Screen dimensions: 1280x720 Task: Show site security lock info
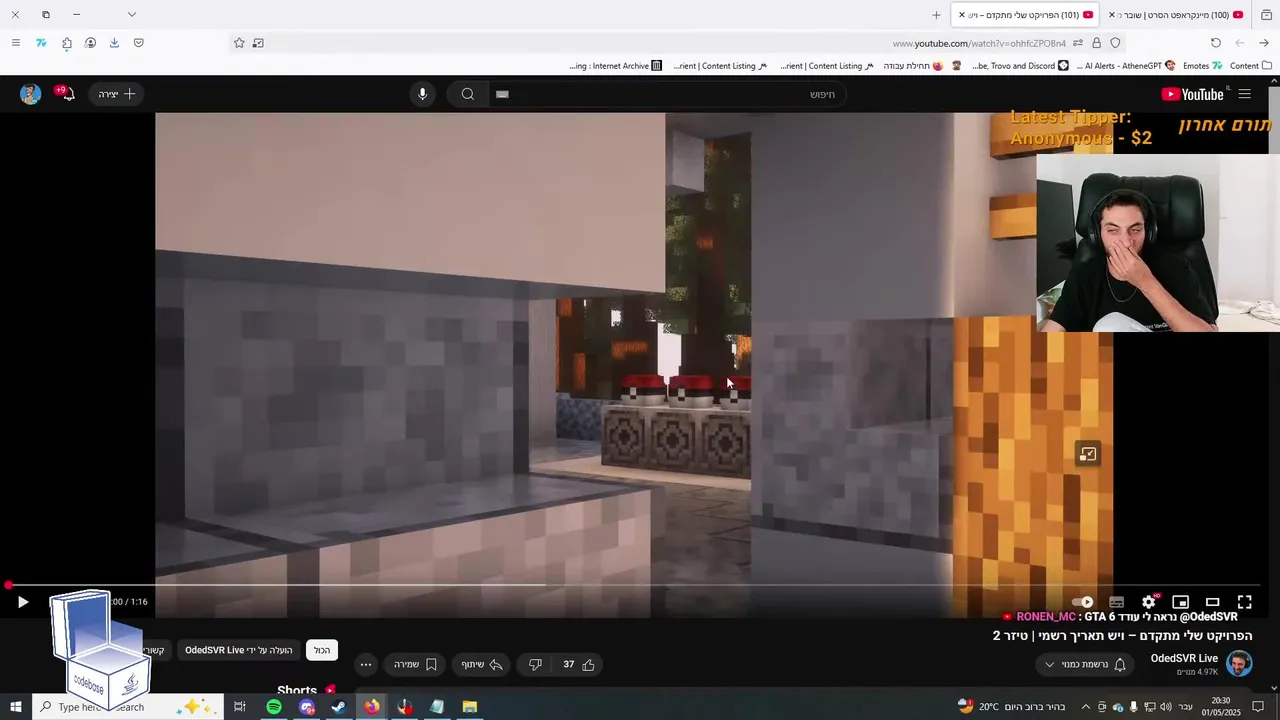pos(1097,43)
